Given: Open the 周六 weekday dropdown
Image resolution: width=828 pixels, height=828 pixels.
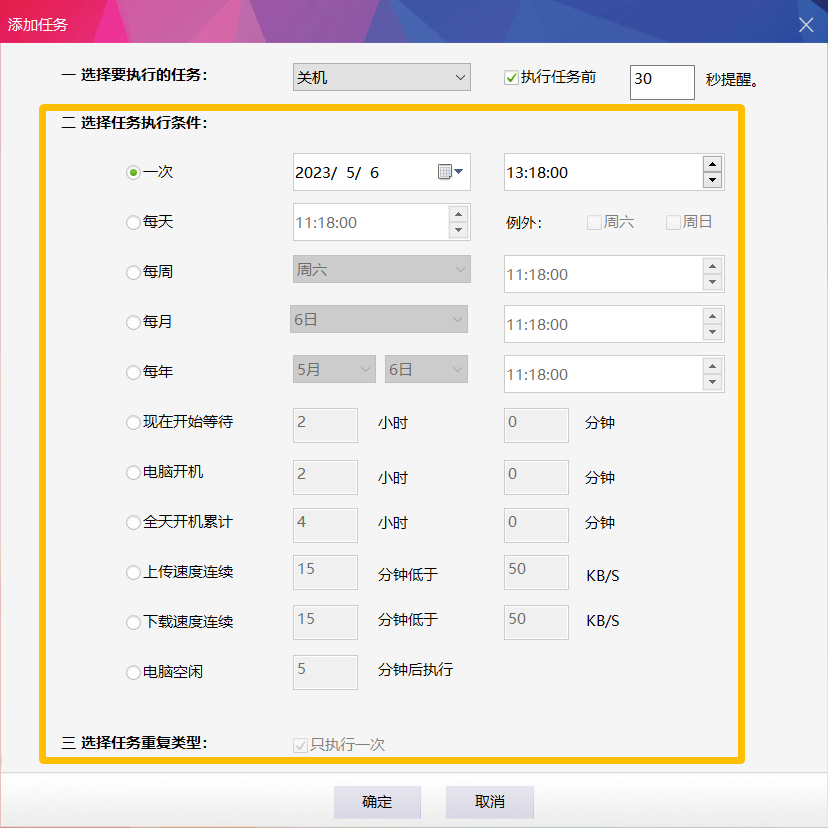Looking at the screenshot, I should [x=381, y=269].
